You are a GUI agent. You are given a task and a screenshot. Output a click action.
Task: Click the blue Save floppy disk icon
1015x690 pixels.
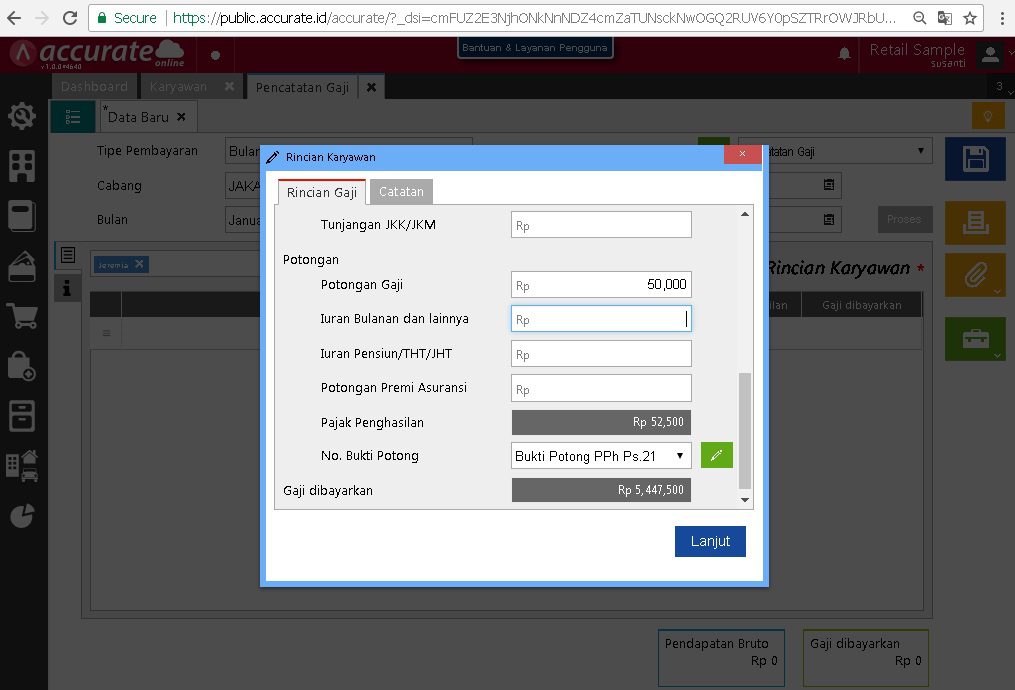point(974,159)
